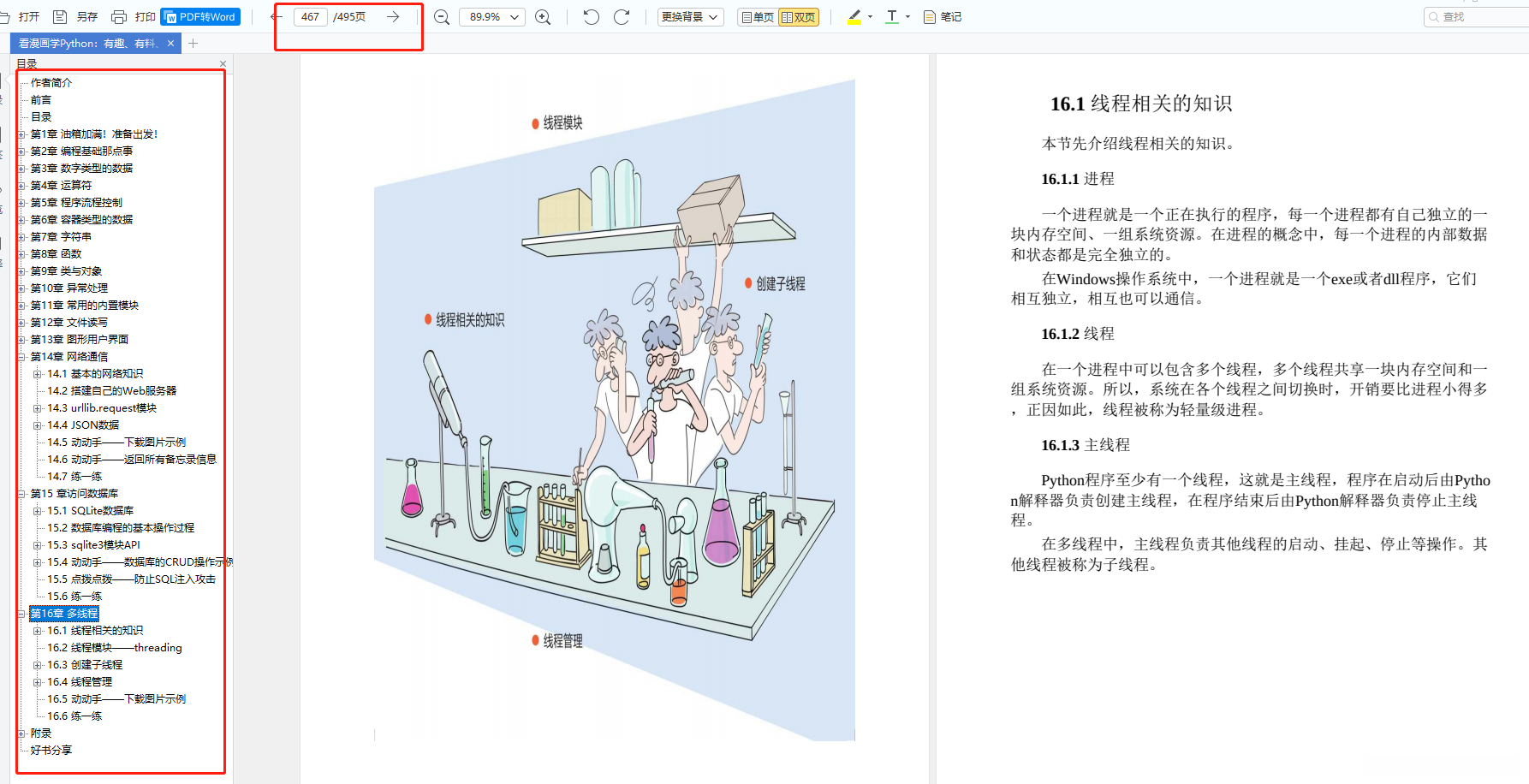Expand 第1章 油箱加满 outline node
Screen dimensions: 1529x784
(x=22, y=134)
